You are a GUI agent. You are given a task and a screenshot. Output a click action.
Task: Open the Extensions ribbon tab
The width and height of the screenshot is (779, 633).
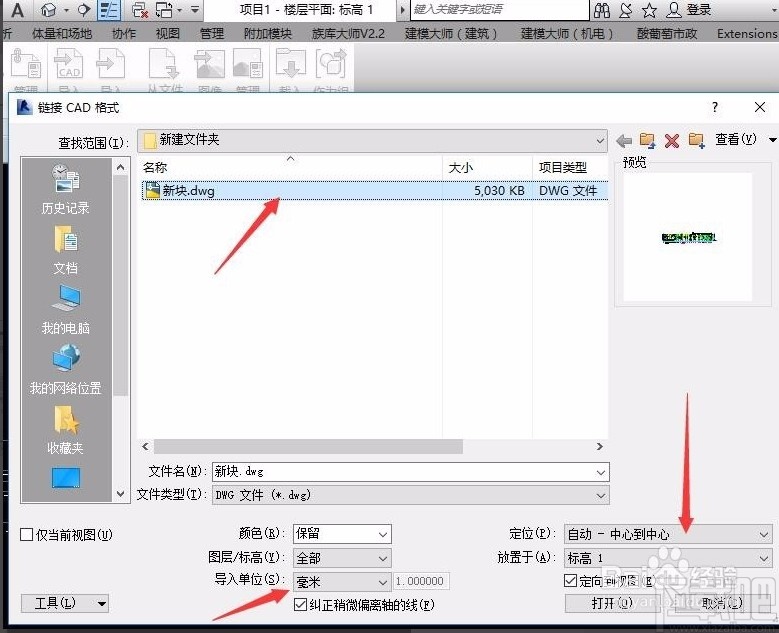pyautogui.click(x=747, y=34)
